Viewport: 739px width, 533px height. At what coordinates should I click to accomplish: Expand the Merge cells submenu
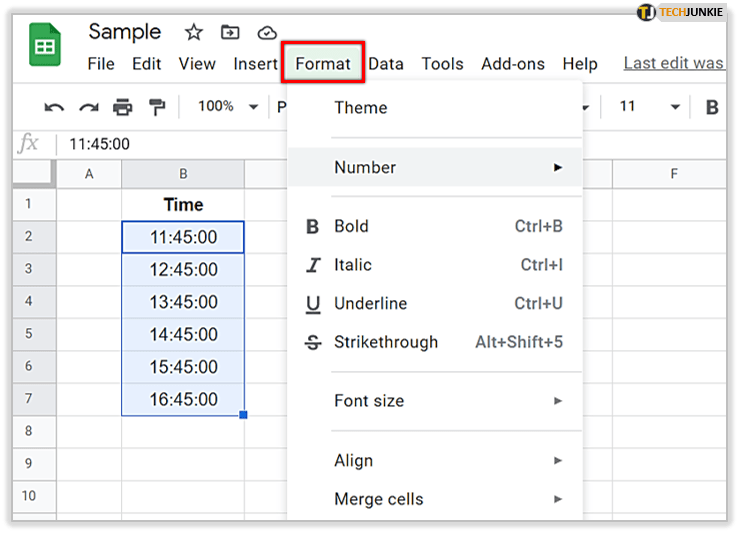tap(434, 499)
